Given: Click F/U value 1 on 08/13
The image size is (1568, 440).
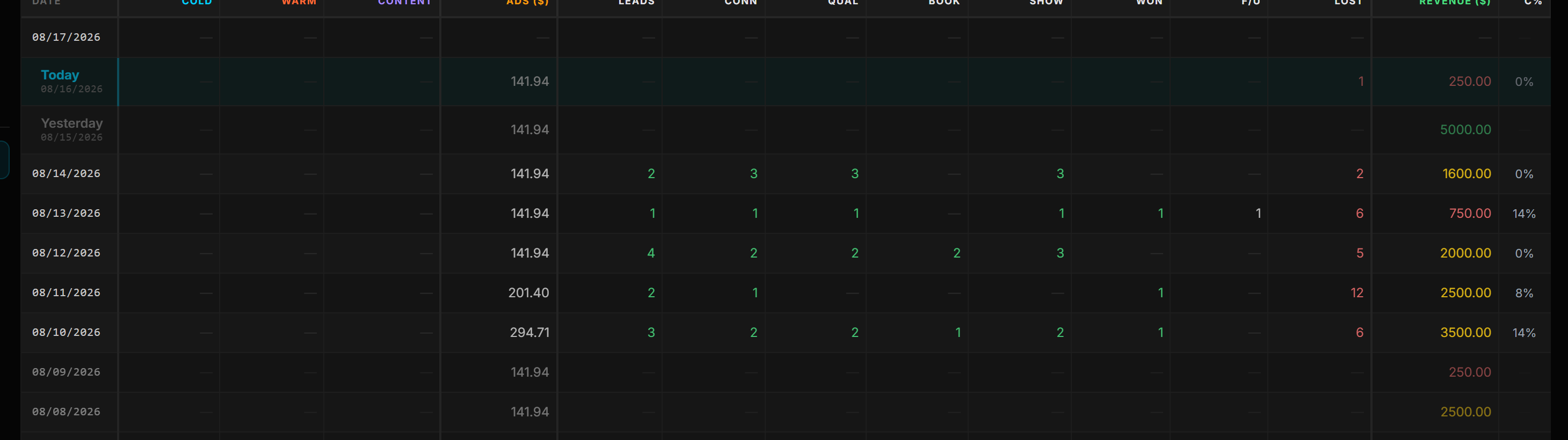Looking at the screenshot, I should (x=1258, y=213).
